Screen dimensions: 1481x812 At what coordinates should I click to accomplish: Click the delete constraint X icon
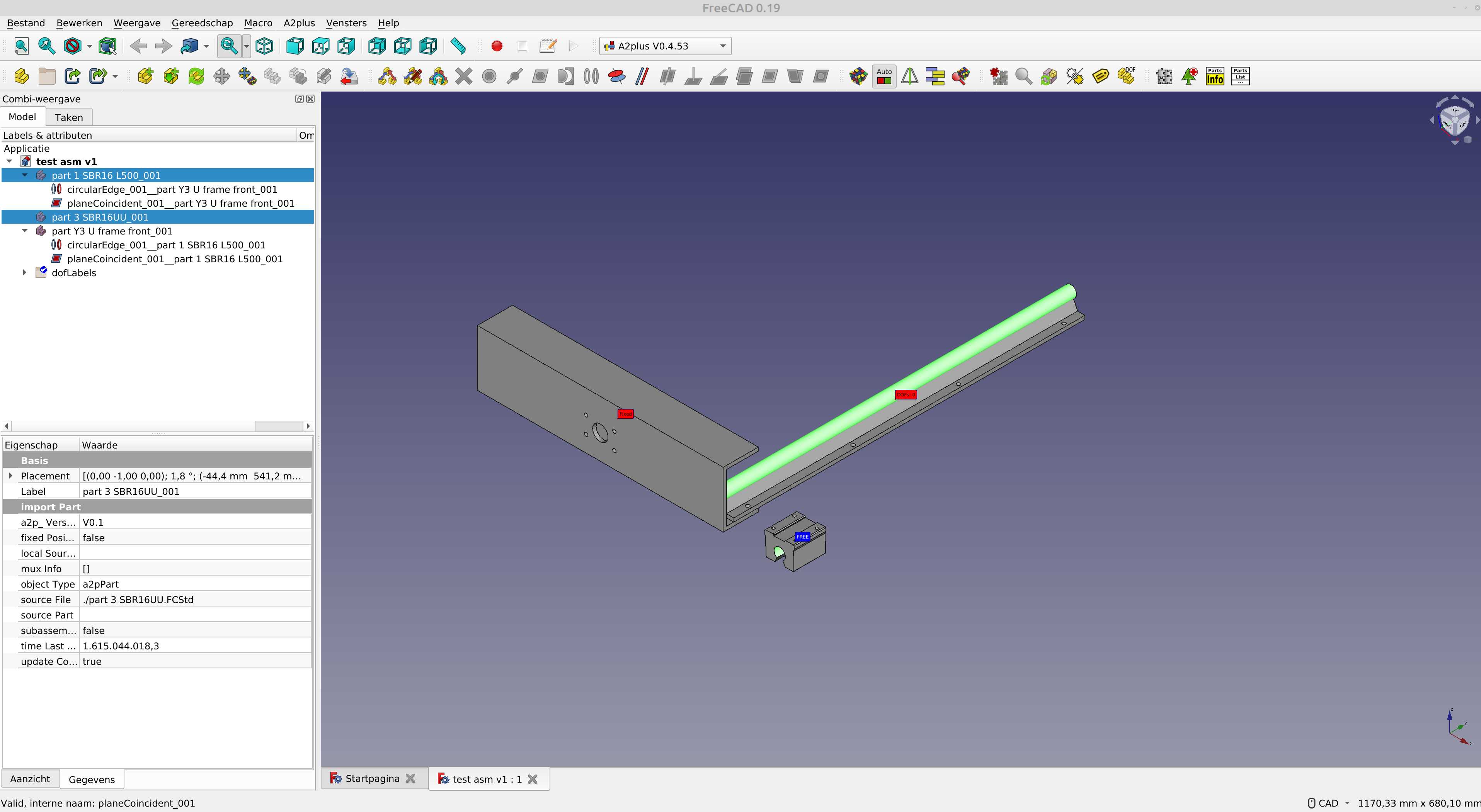(463, 76)
